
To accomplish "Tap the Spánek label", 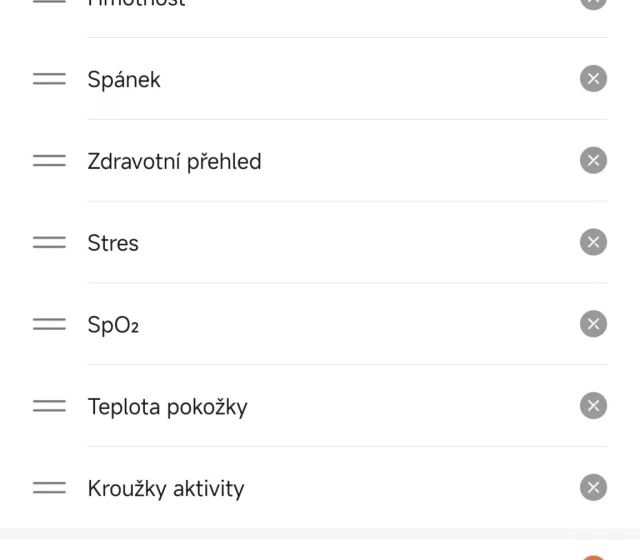I will coord(124,80).
